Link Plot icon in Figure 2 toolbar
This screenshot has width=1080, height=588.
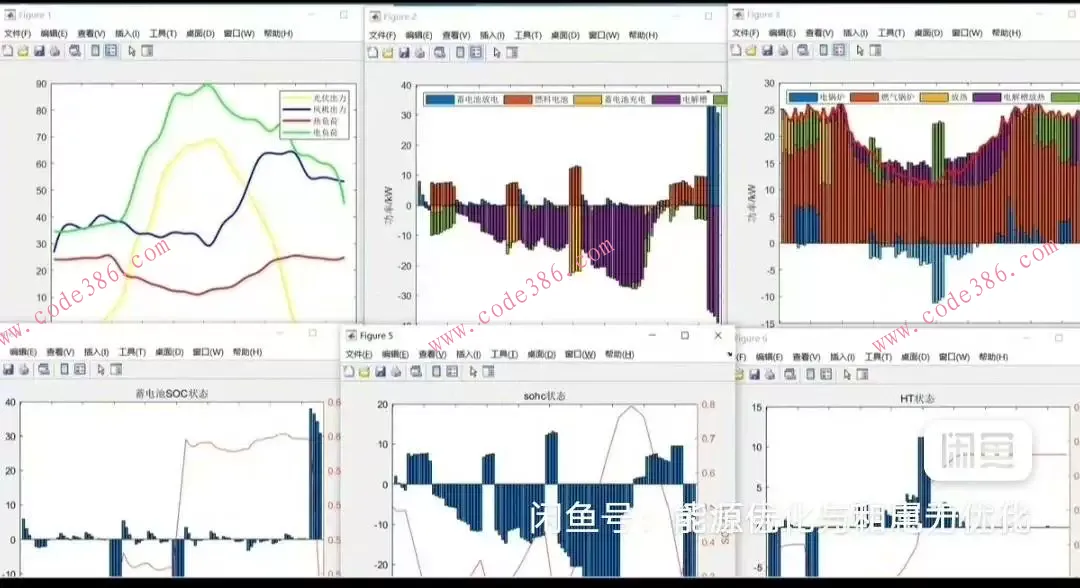click(439, 52)
